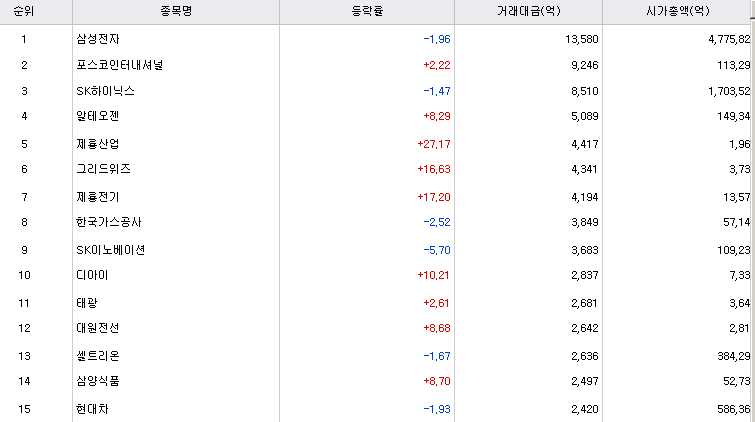This screenshot has width=755, height=422.
Task: Click change rate +8.70
Action: pyautogui.click(x=437, y=381)
